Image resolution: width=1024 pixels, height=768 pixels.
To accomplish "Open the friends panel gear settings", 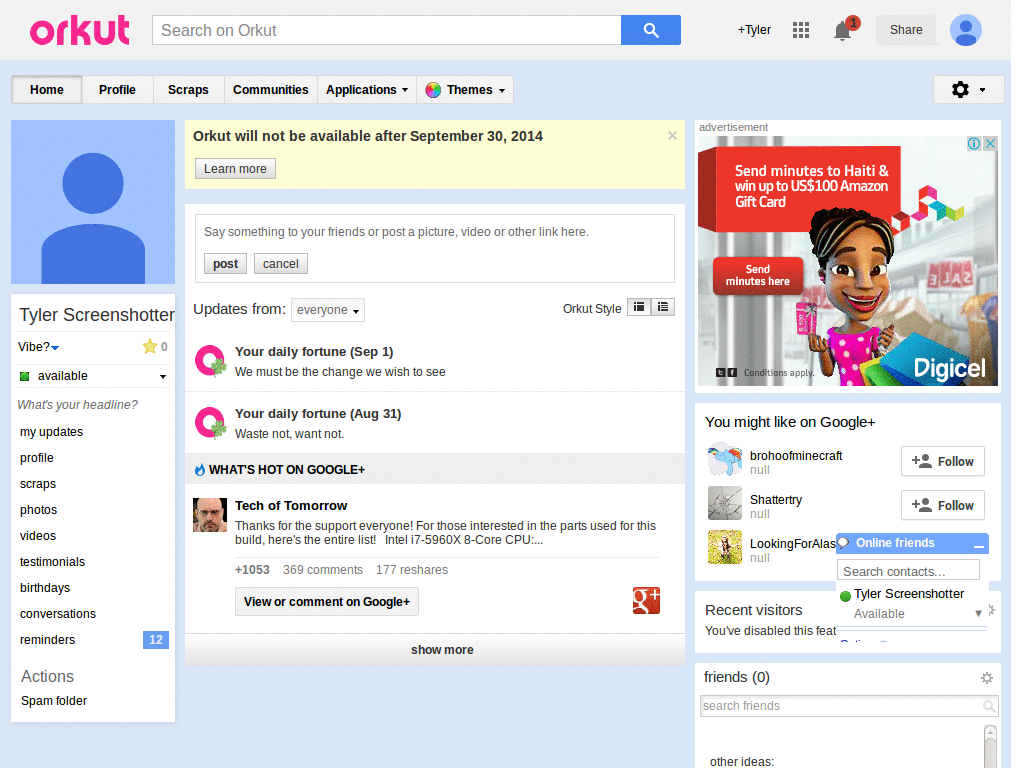I will 987,678.
